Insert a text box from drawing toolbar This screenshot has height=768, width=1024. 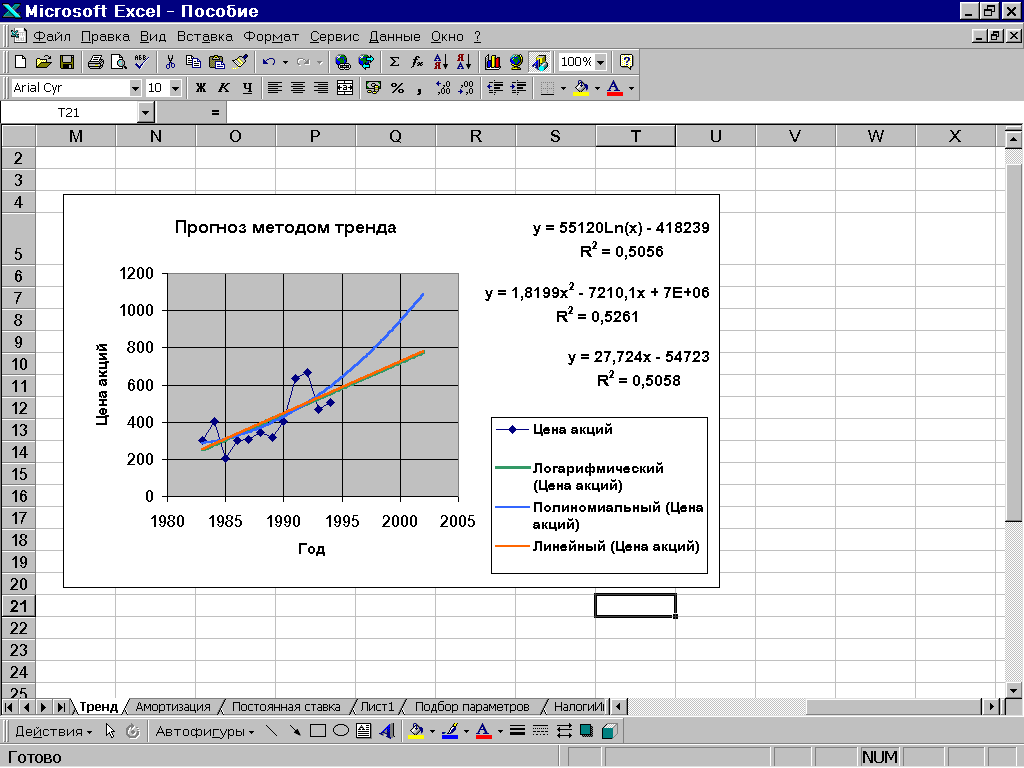(364, 731)
